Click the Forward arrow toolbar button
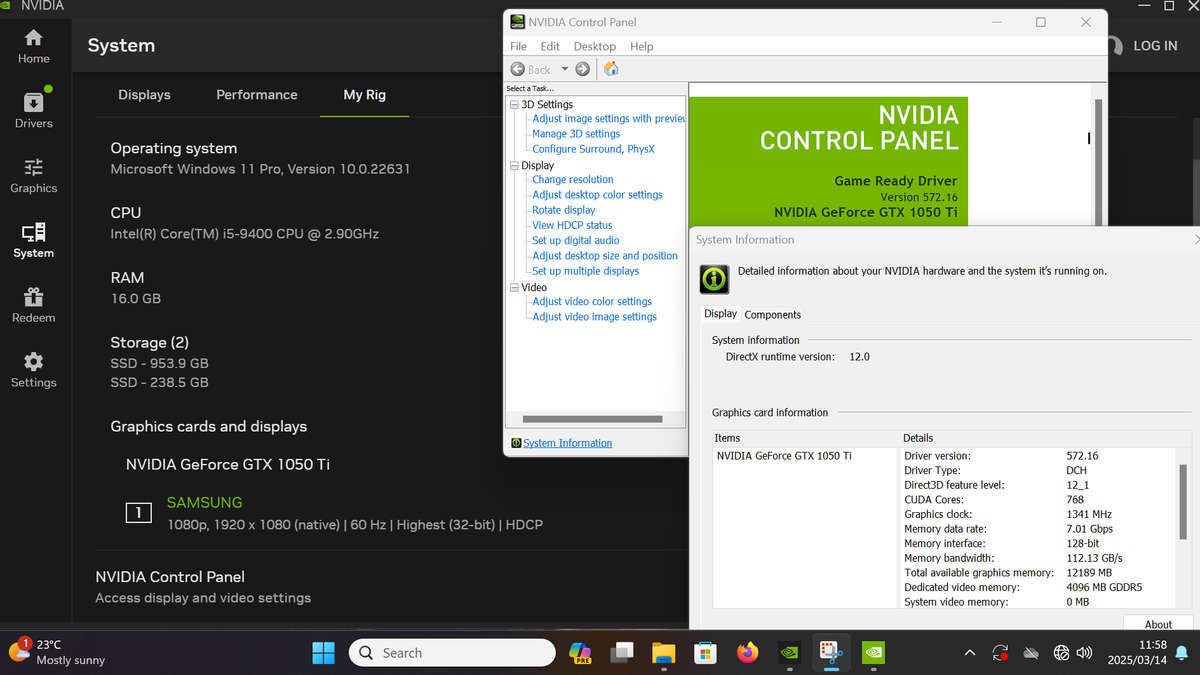The height and width of the screenshot is (675, 1200). tap(582, 69)
